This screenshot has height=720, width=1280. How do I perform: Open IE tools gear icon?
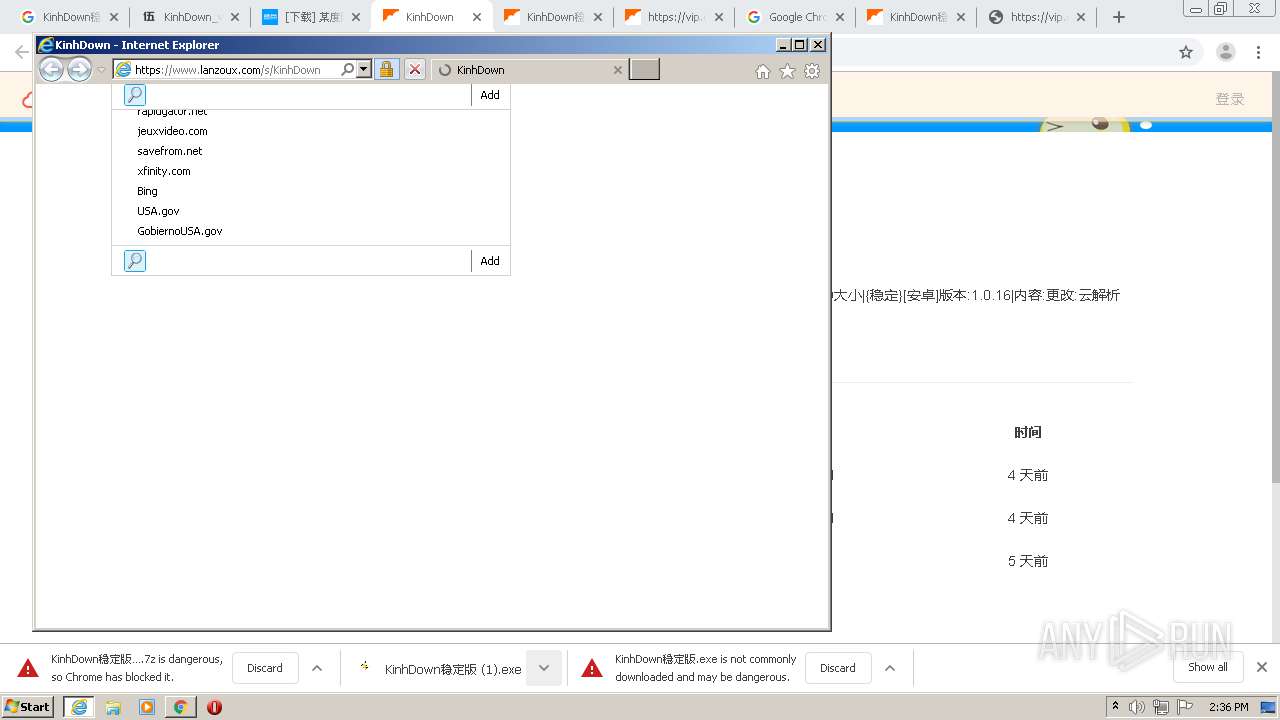(x=812, y=71)
